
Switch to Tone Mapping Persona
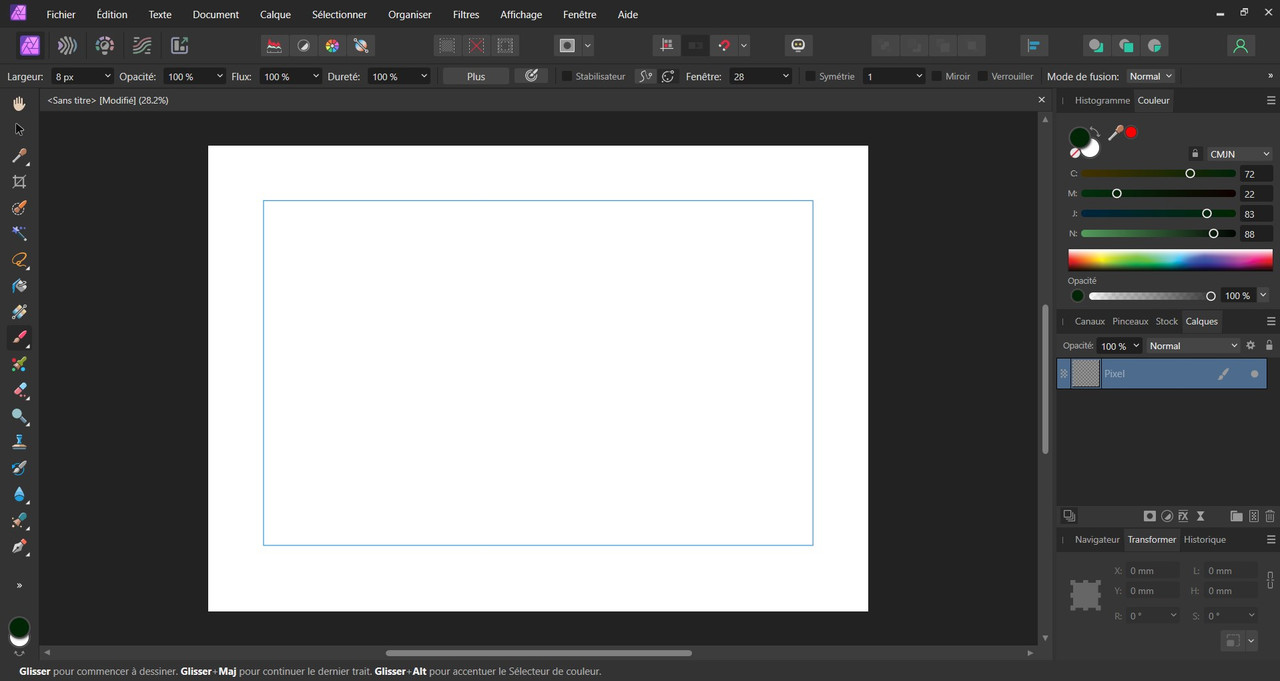click(142, 45)
